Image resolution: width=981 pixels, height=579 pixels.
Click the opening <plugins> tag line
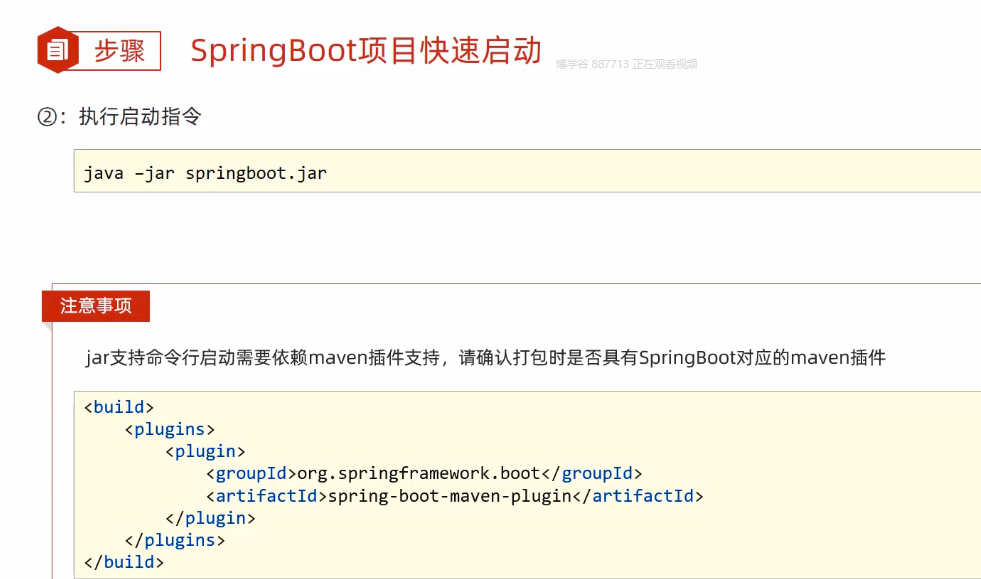pyautogui.click(x=170, y=429)
